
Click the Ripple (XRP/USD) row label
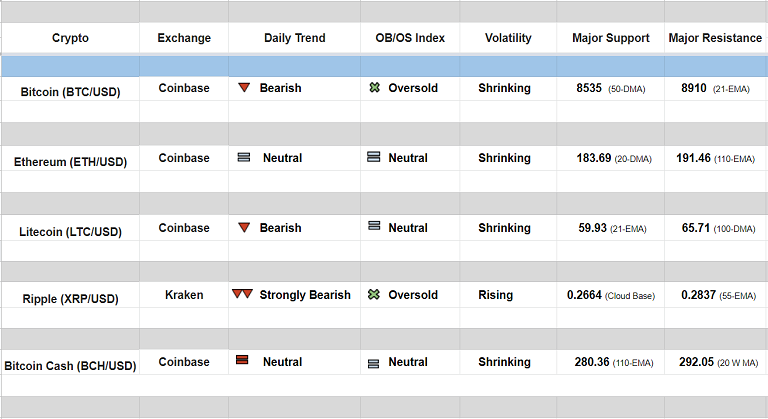click(x=70, y=299)
